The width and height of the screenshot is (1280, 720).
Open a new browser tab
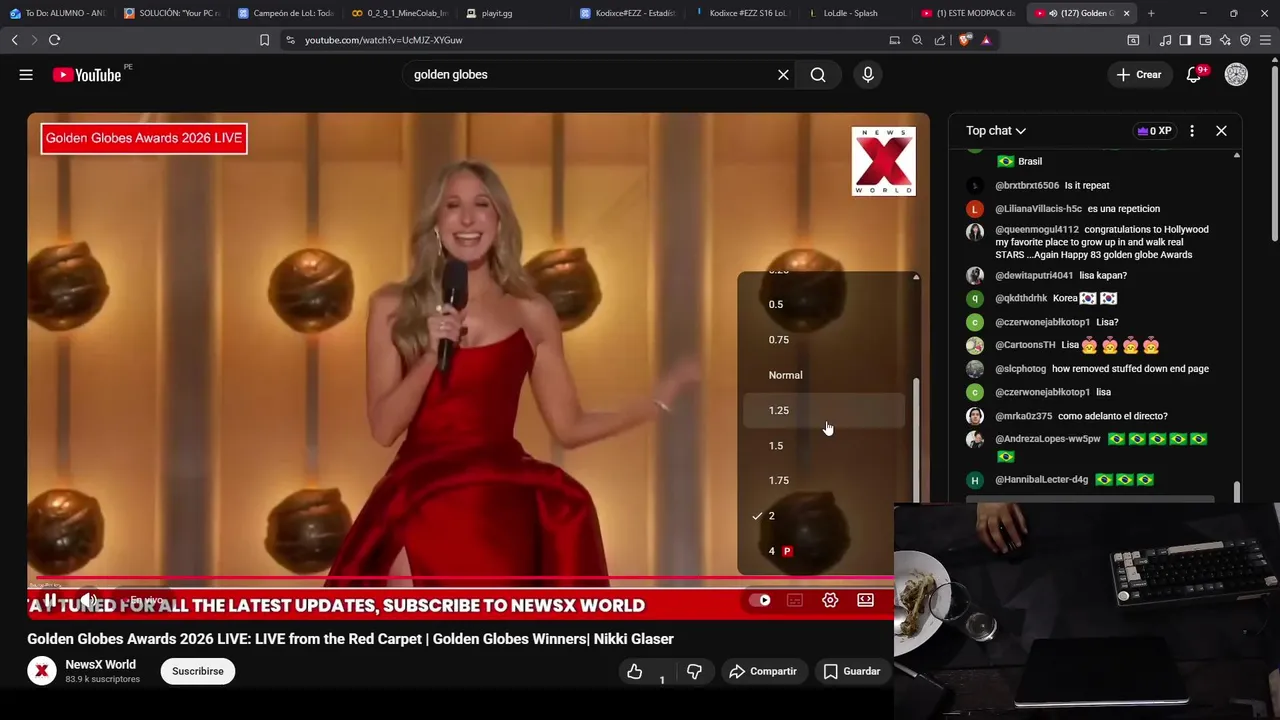1151,13
